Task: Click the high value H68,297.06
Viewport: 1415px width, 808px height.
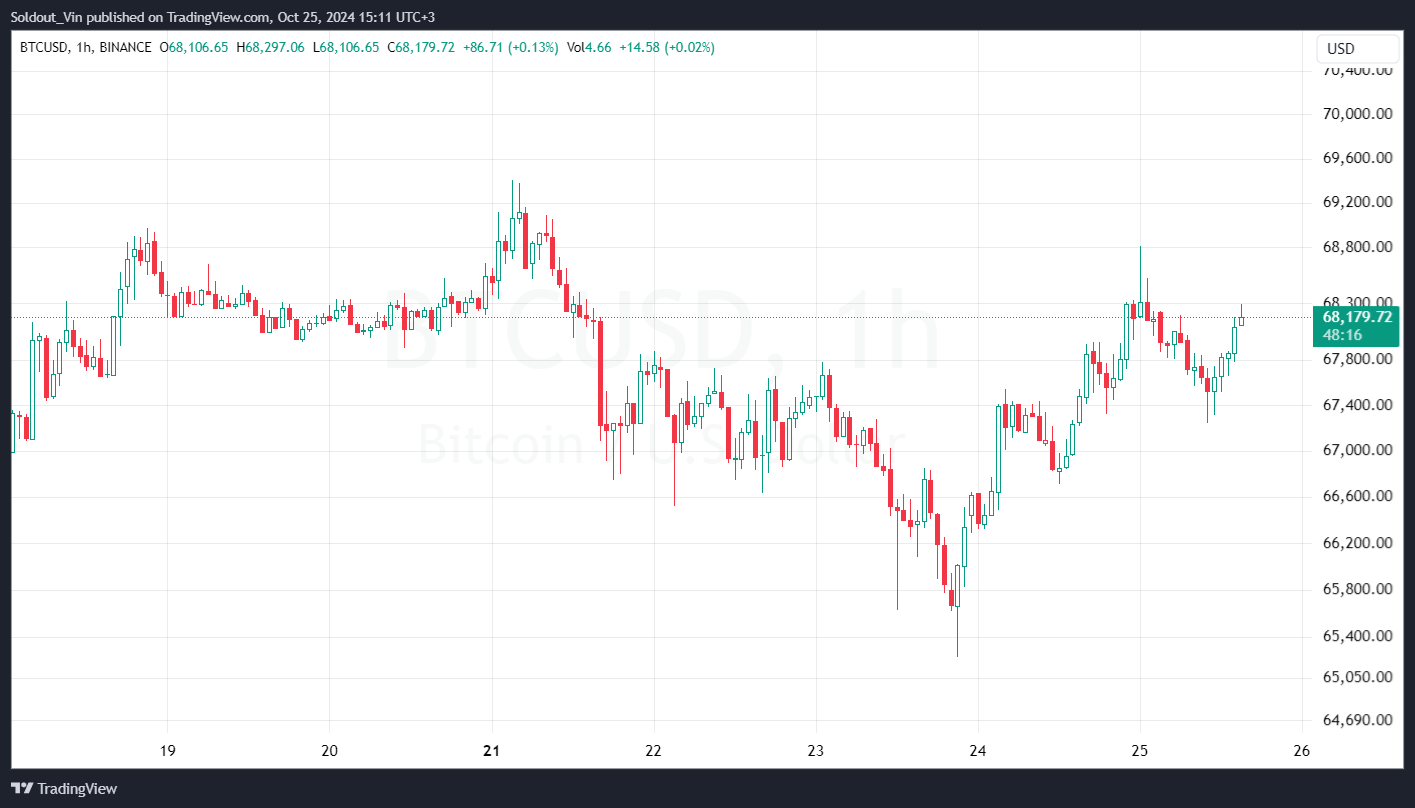Action: tap(270, 47)
